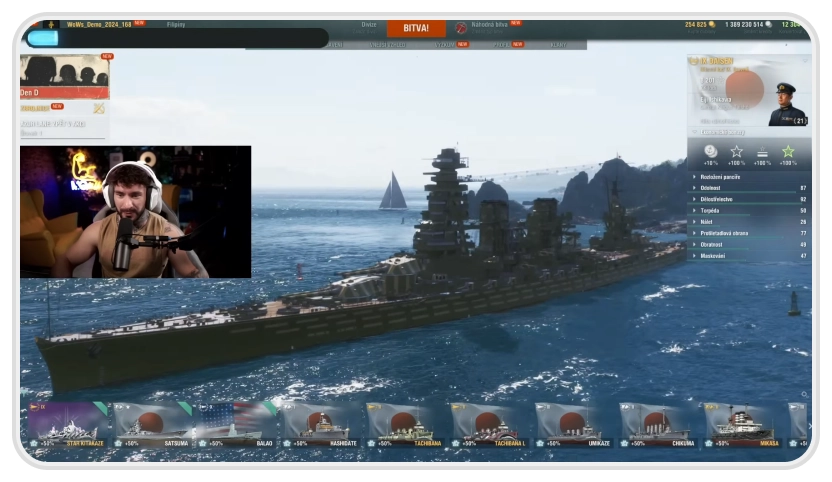Select the Star Kitakaze ship card

pos(68,425)
